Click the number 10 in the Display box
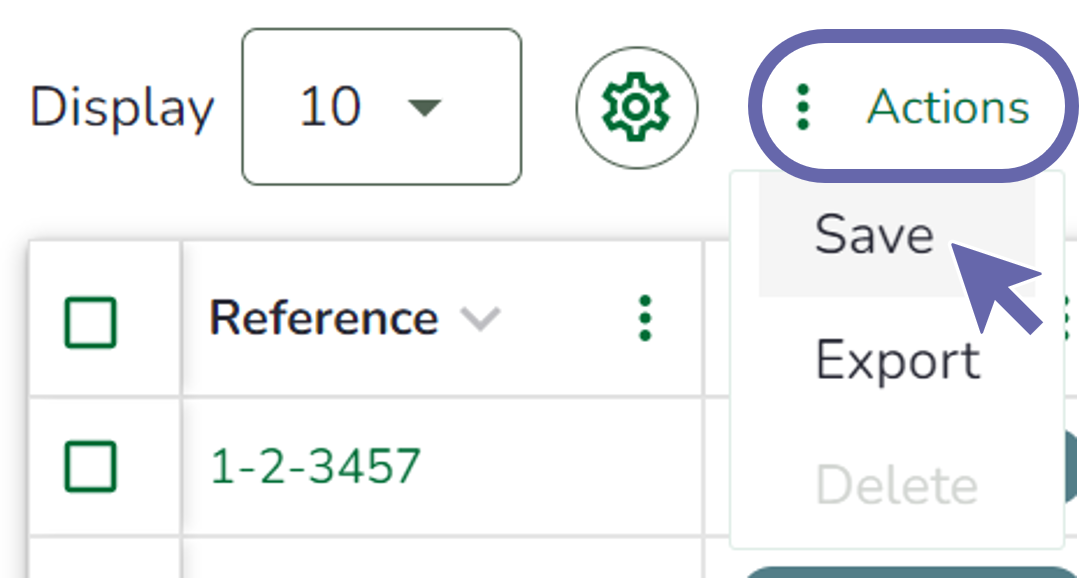 [330, 106]
